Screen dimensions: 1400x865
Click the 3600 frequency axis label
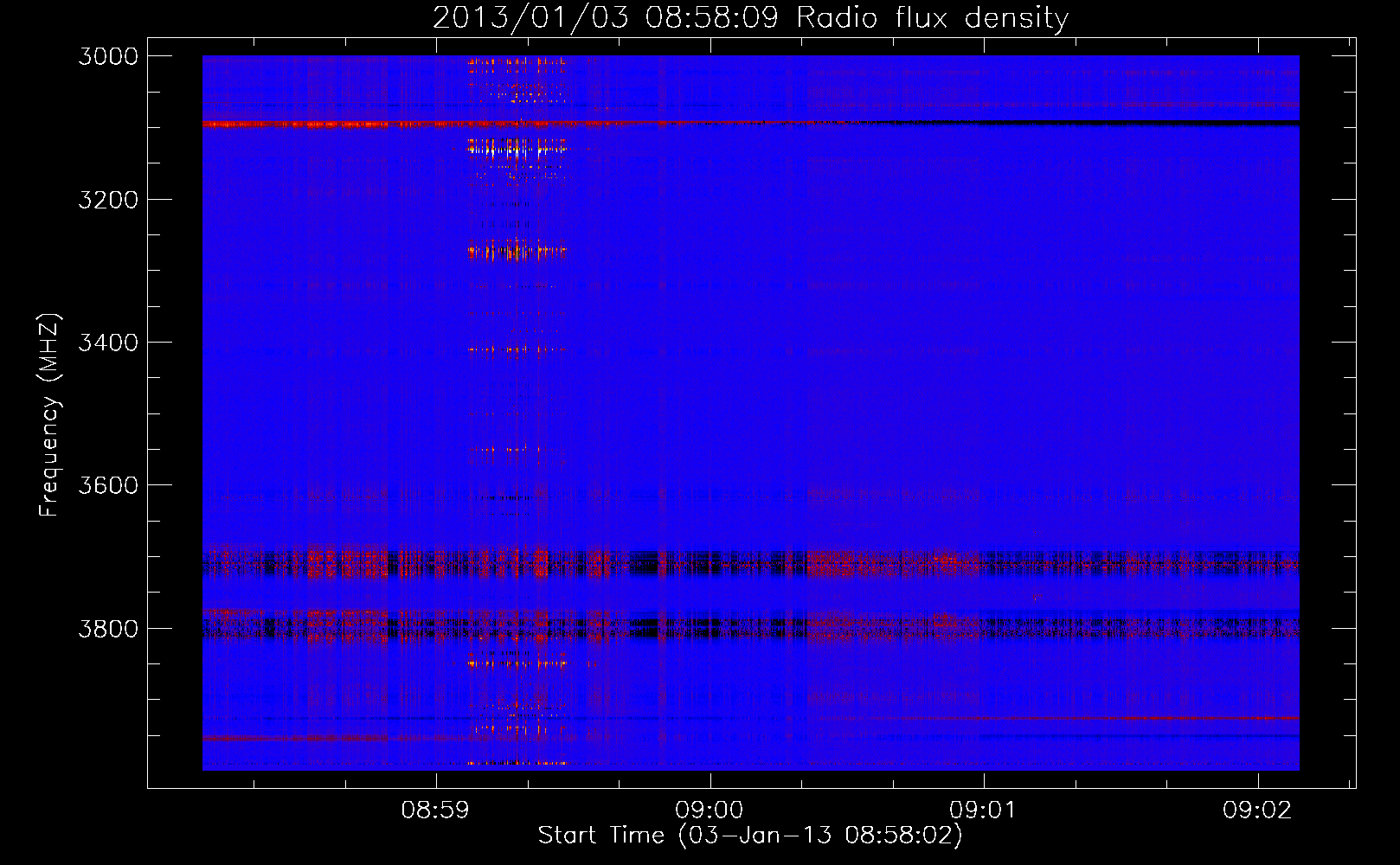tap(108, 485)
